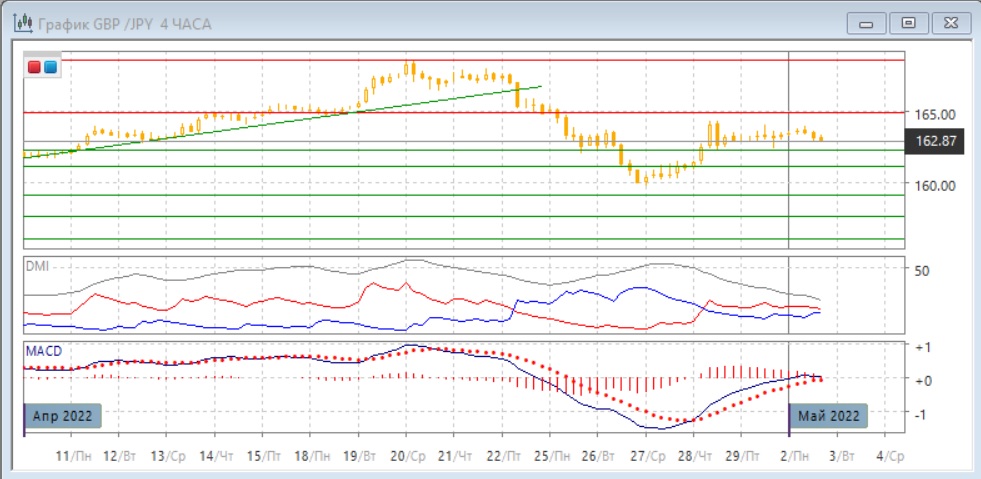Minimize the GBP/JPY chart window
981x479 pixels.
[x=867, y=23]
